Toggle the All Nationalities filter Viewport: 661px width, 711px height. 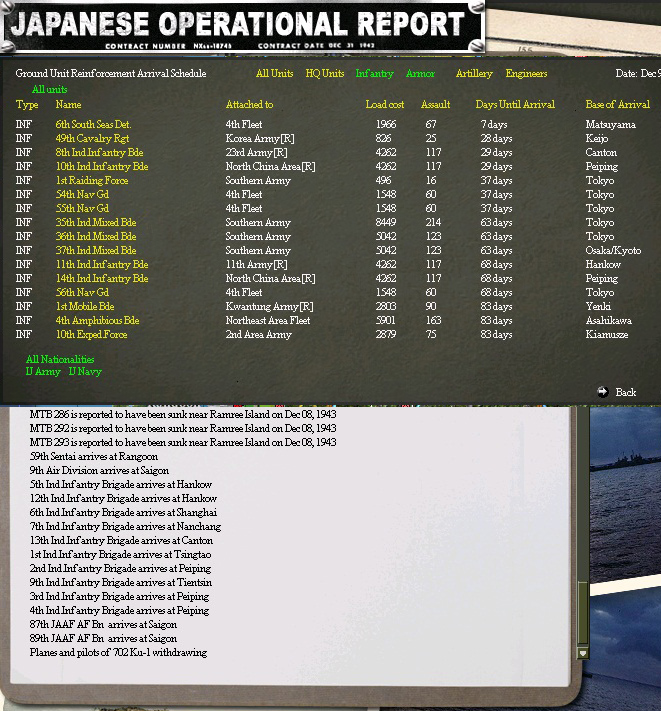(60, 359)
